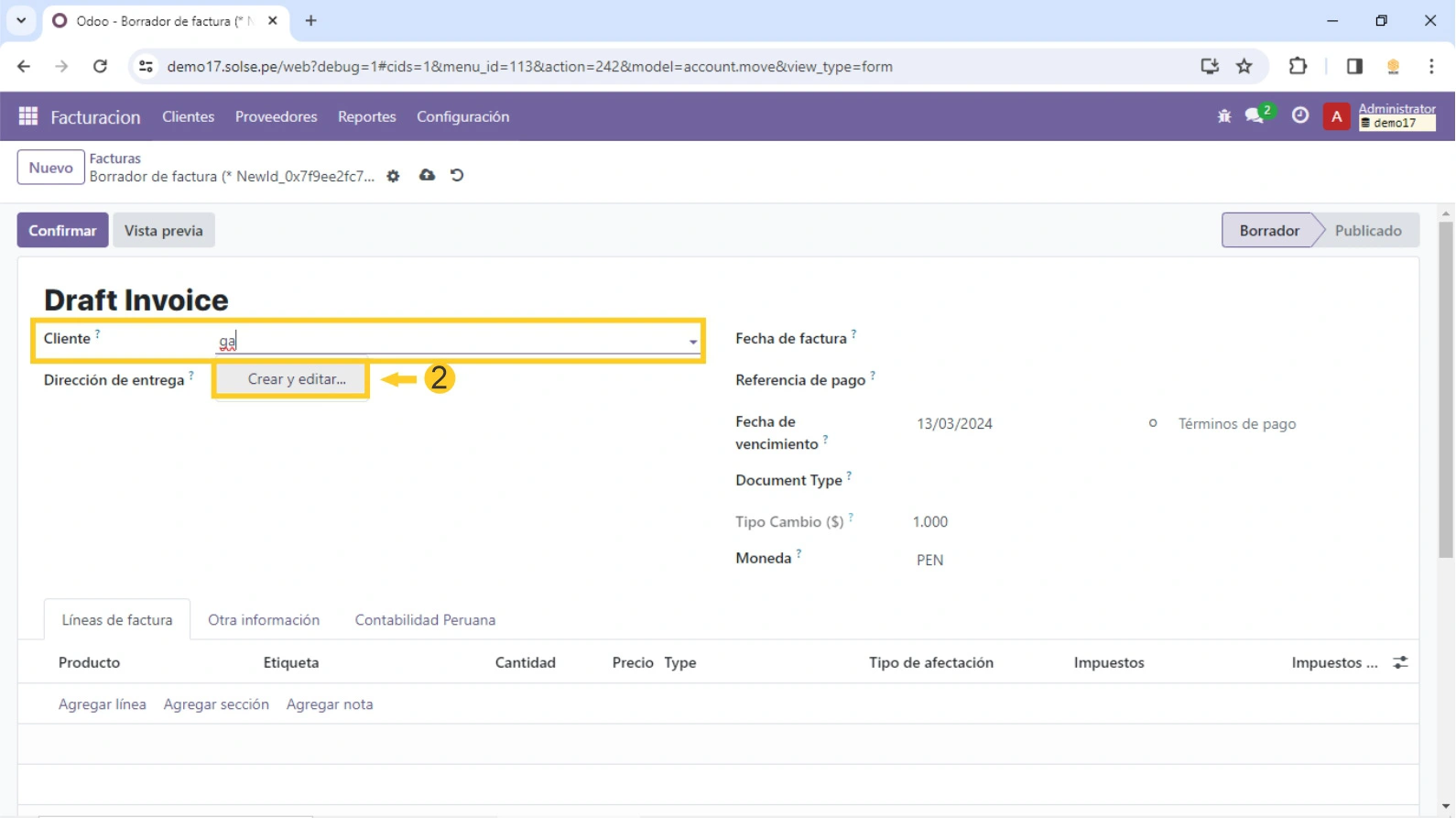Open the Clientes menu
This screenshot has width=1456, height=818.
tap(188, 116)
